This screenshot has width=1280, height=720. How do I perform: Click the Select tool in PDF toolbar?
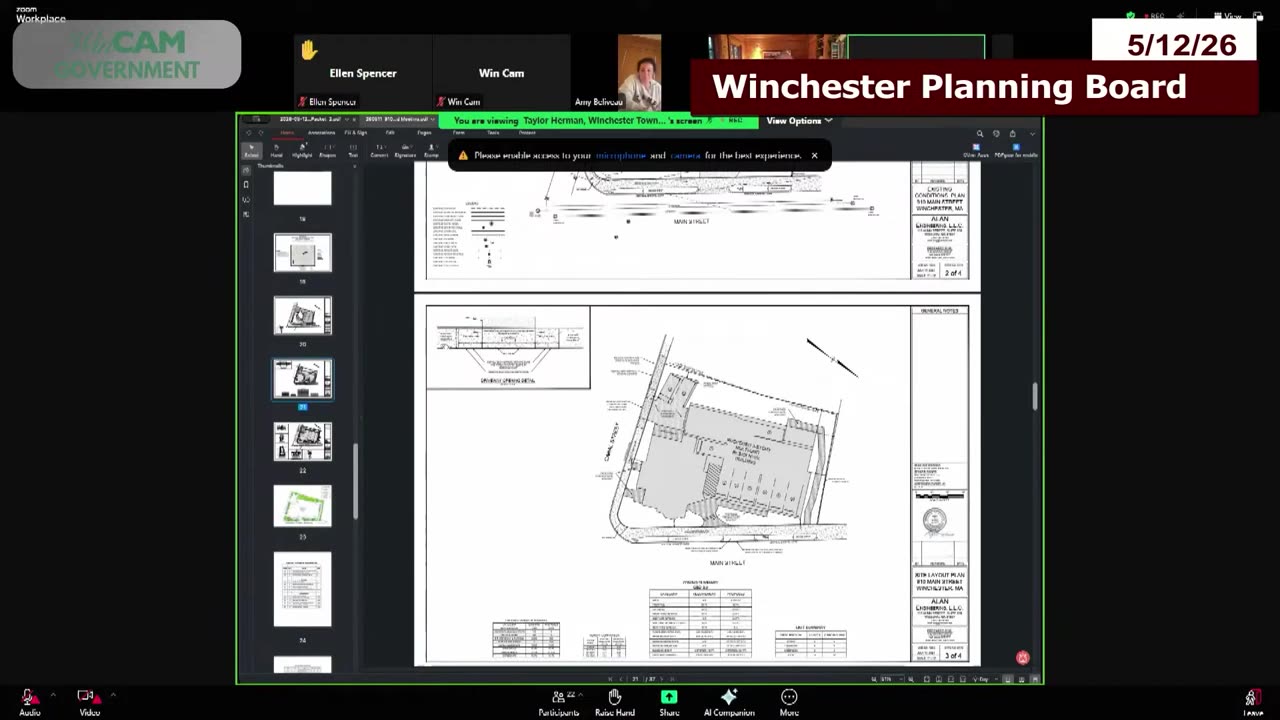(251, 150)
